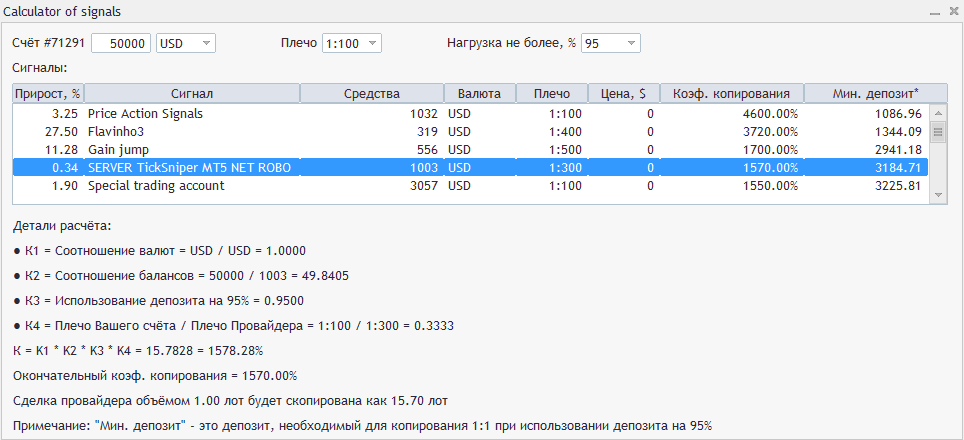The image size is (964, 440).
Task: Click Коэф. копирования column header
Action: (x=731, y=93)
